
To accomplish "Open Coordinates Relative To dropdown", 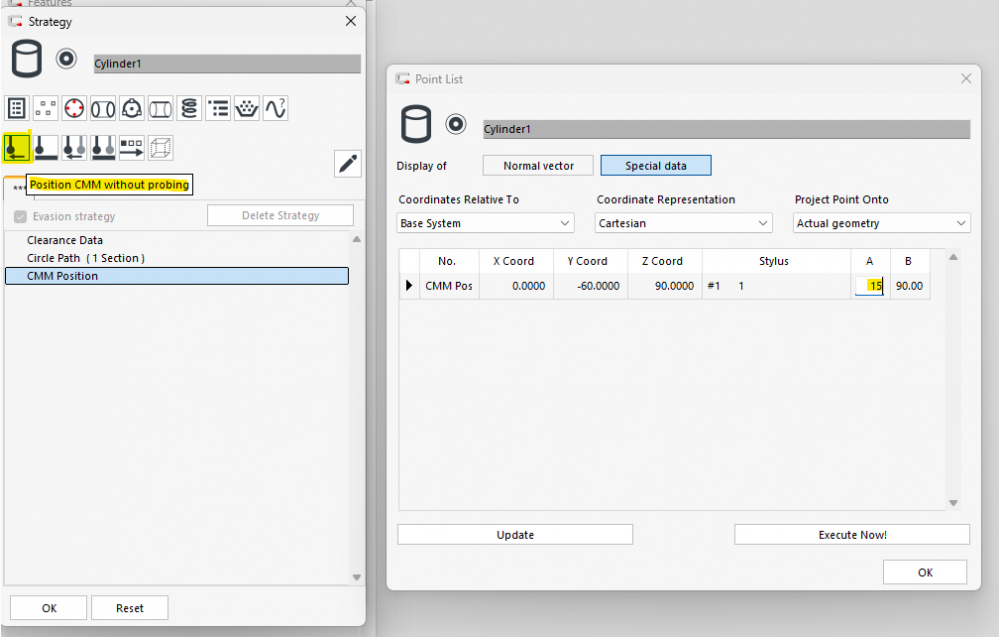I will tap(486, 223).
